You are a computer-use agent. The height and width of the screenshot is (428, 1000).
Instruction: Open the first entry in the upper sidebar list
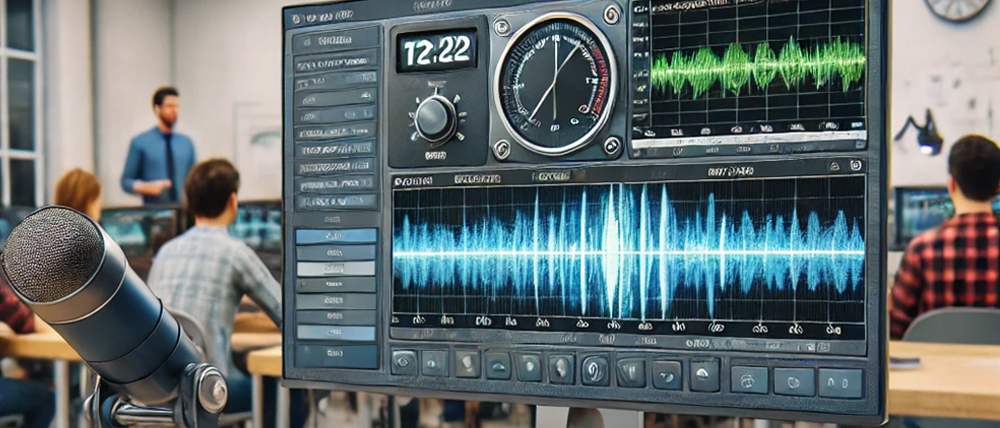point(336,42)
